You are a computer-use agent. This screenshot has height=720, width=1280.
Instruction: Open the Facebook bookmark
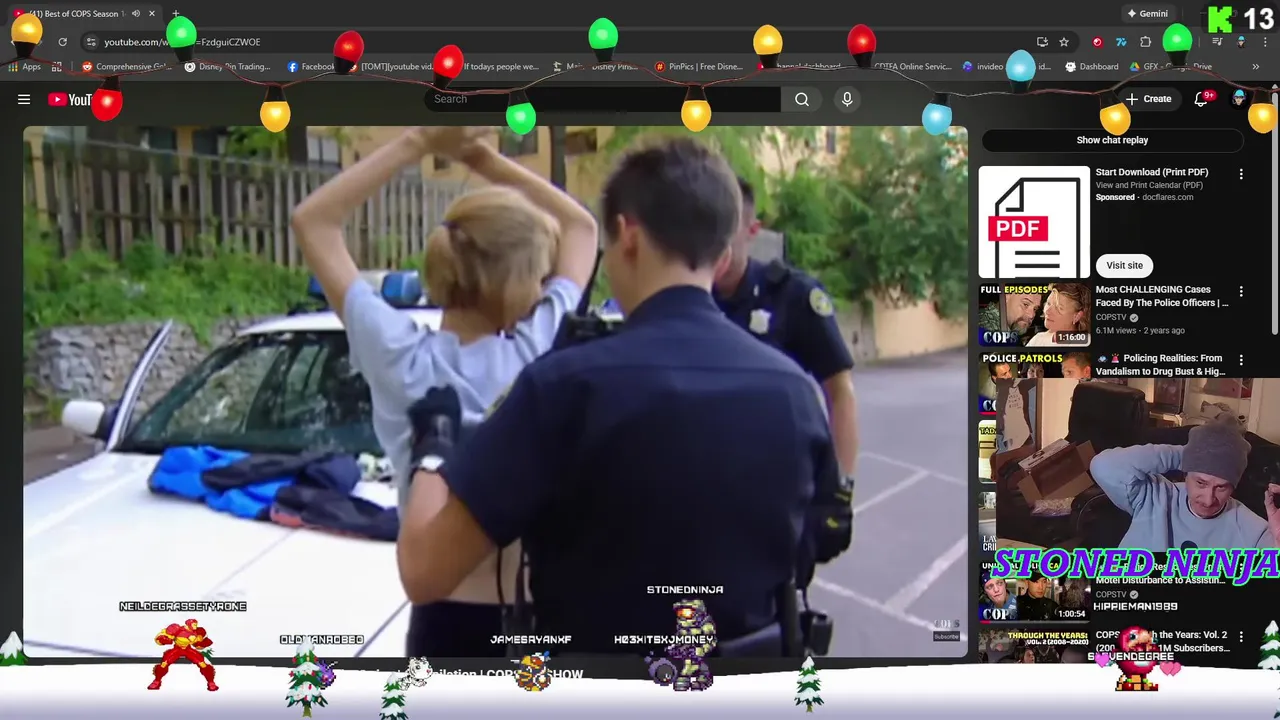[311, 67]
